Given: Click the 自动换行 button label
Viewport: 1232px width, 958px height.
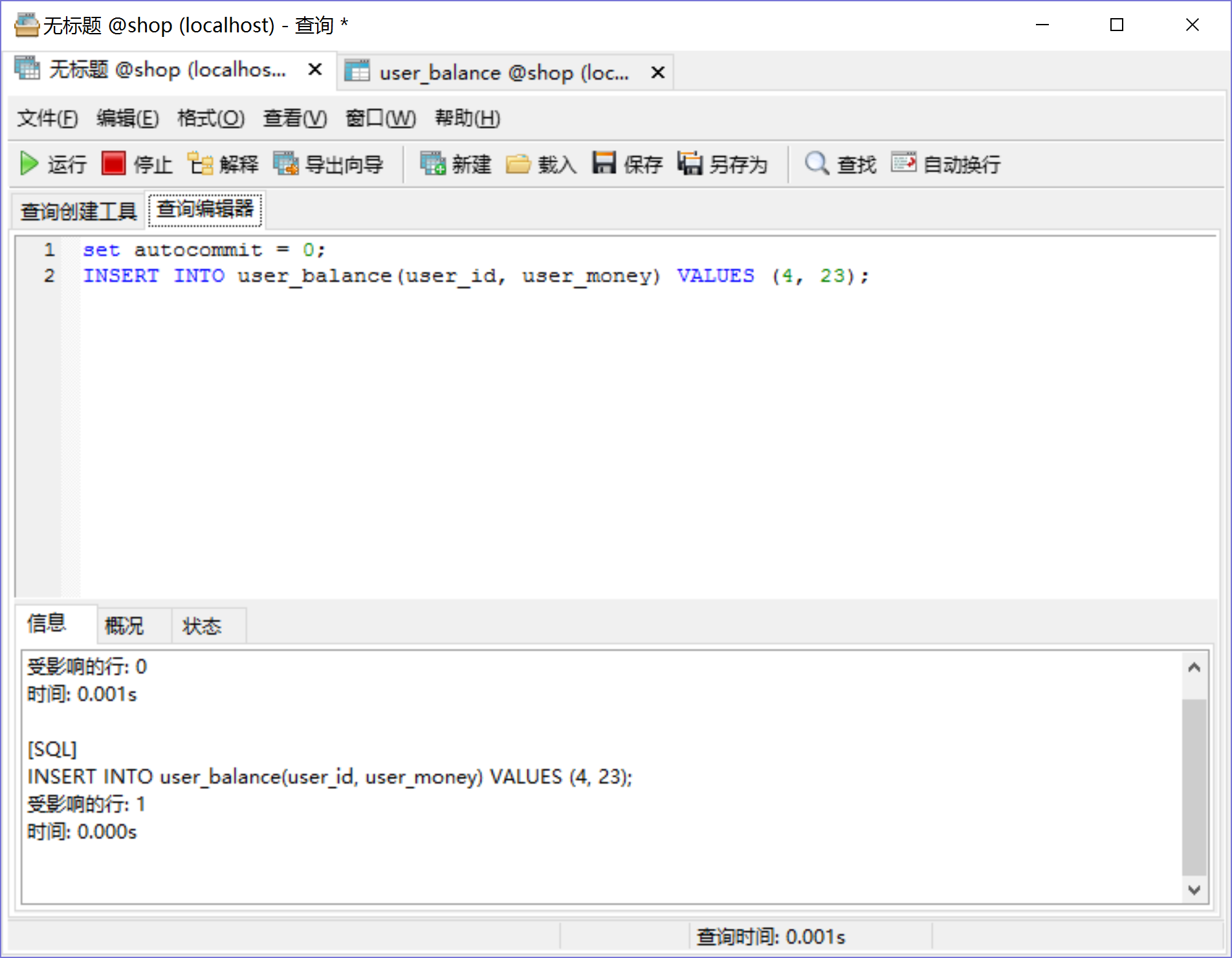Looking at the screenshot, I should pos(962,164).
